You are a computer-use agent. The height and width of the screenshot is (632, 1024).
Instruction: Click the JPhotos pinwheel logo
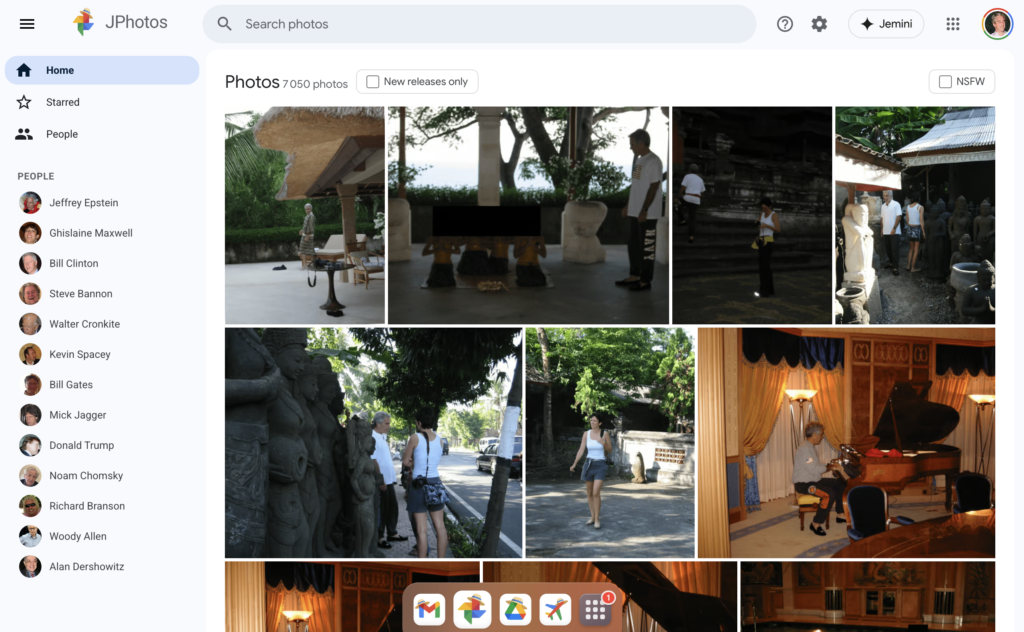[84, 23]
